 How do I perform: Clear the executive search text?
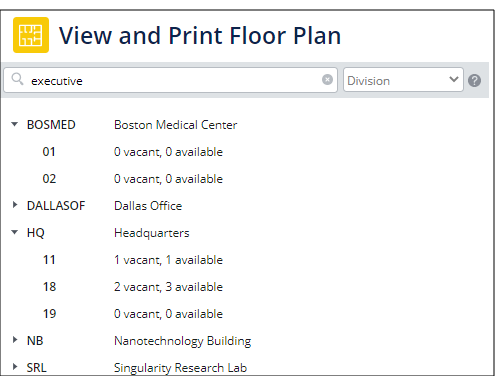(x=327, y=80)
